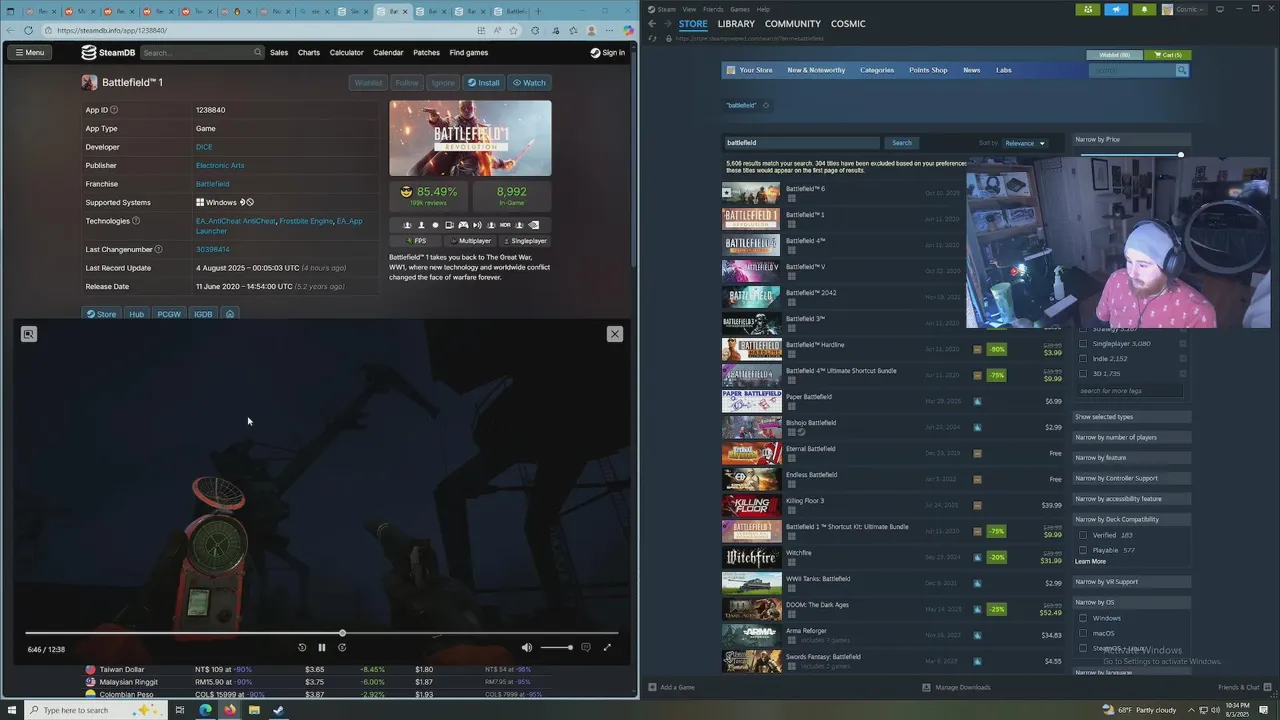Click the home icon button beside IGDB

(x=230, y=314)
